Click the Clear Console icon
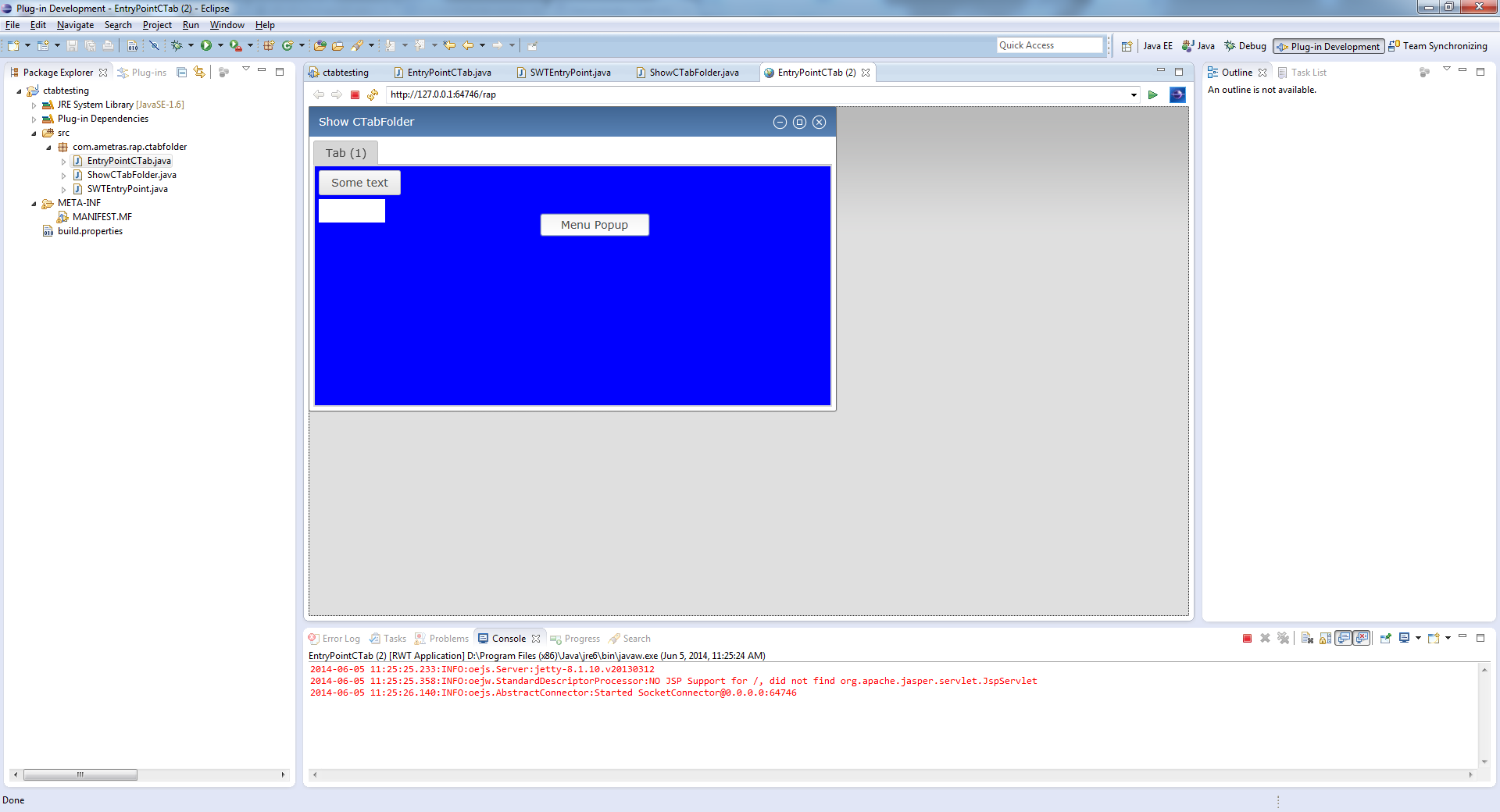The width and height of the screenshot is (1500, 812). click(x=1307, y=638)
